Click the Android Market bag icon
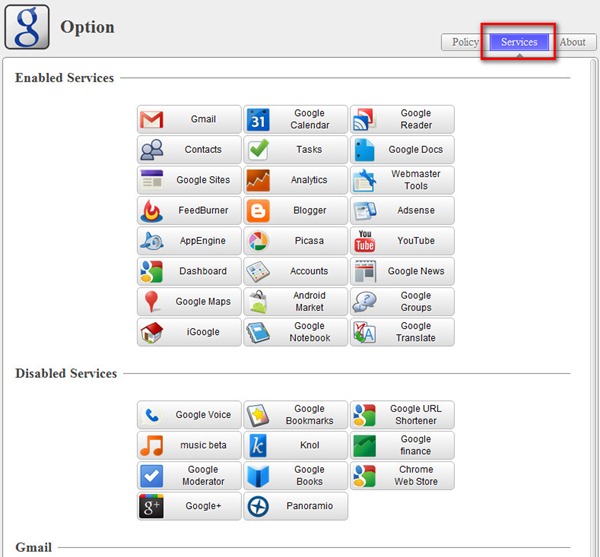600x557 pixels. click(258, 301)
